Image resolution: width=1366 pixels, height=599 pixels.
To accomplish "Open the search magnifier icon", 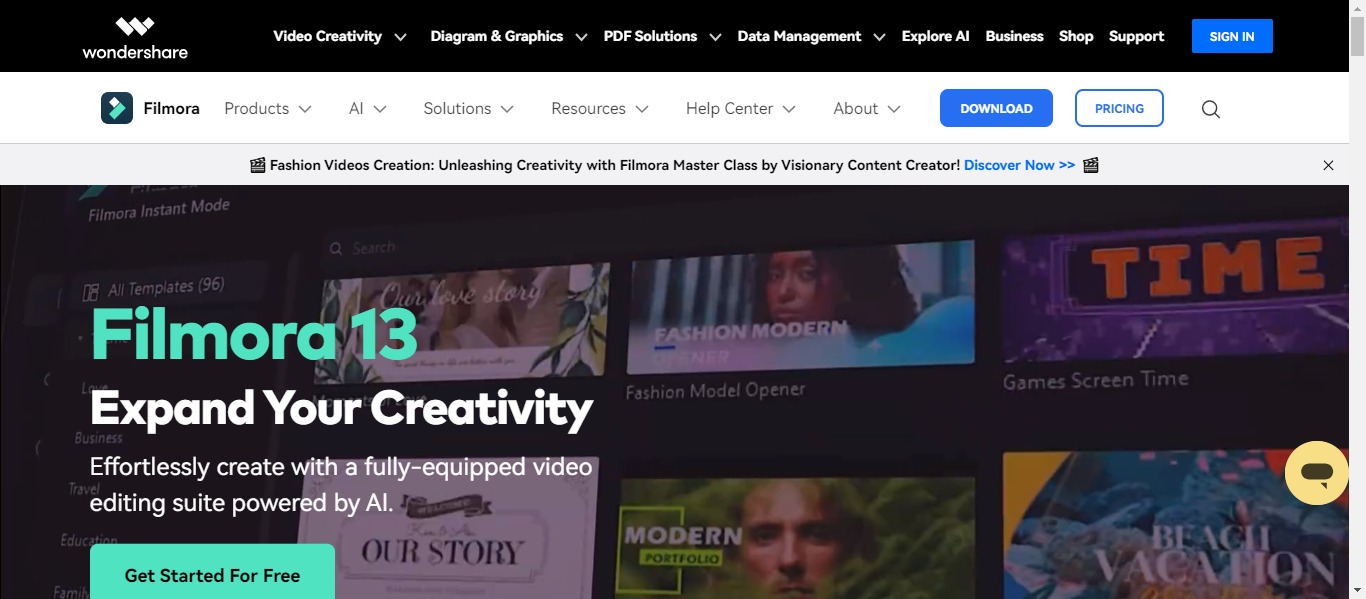I will click(x=1210, y=109).
